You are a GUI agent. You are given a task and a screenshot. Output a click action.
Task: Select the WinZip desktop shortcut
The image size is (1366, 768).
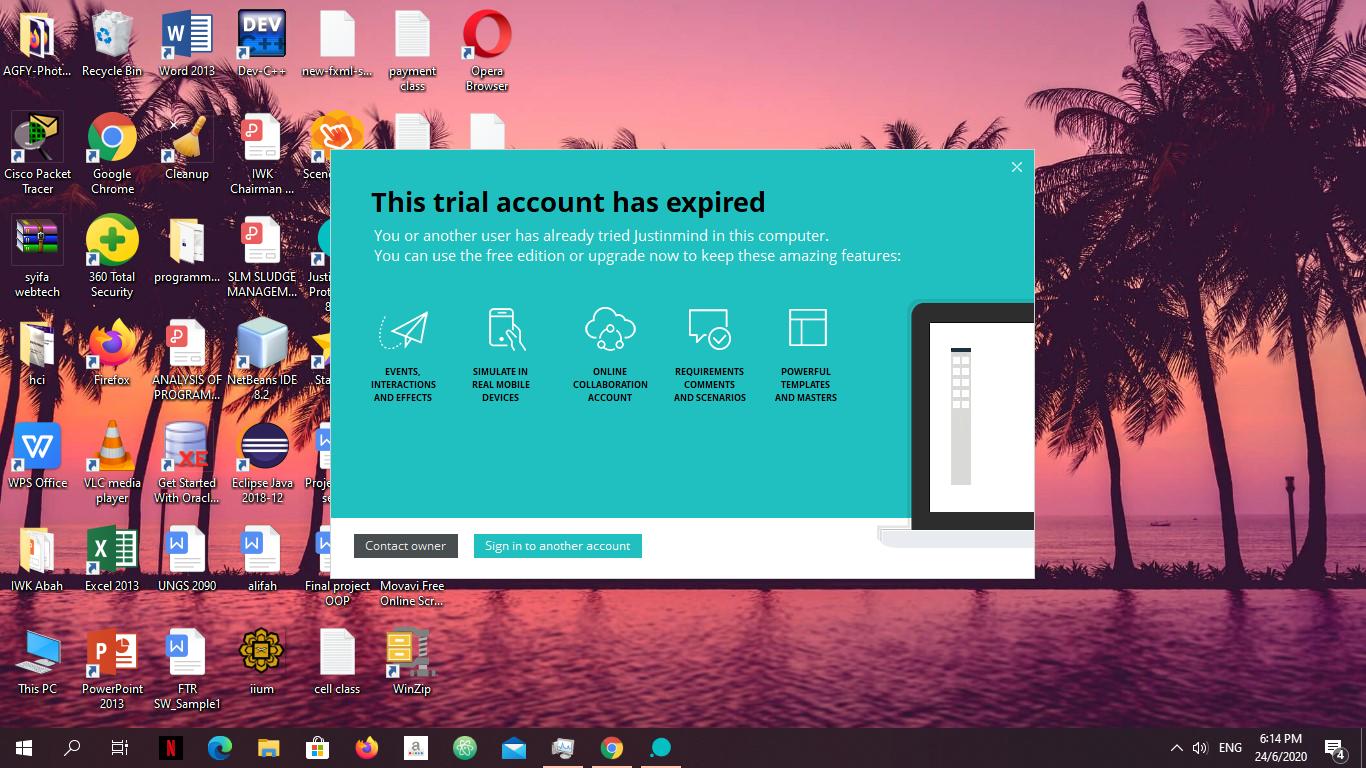tap(411, 655)
